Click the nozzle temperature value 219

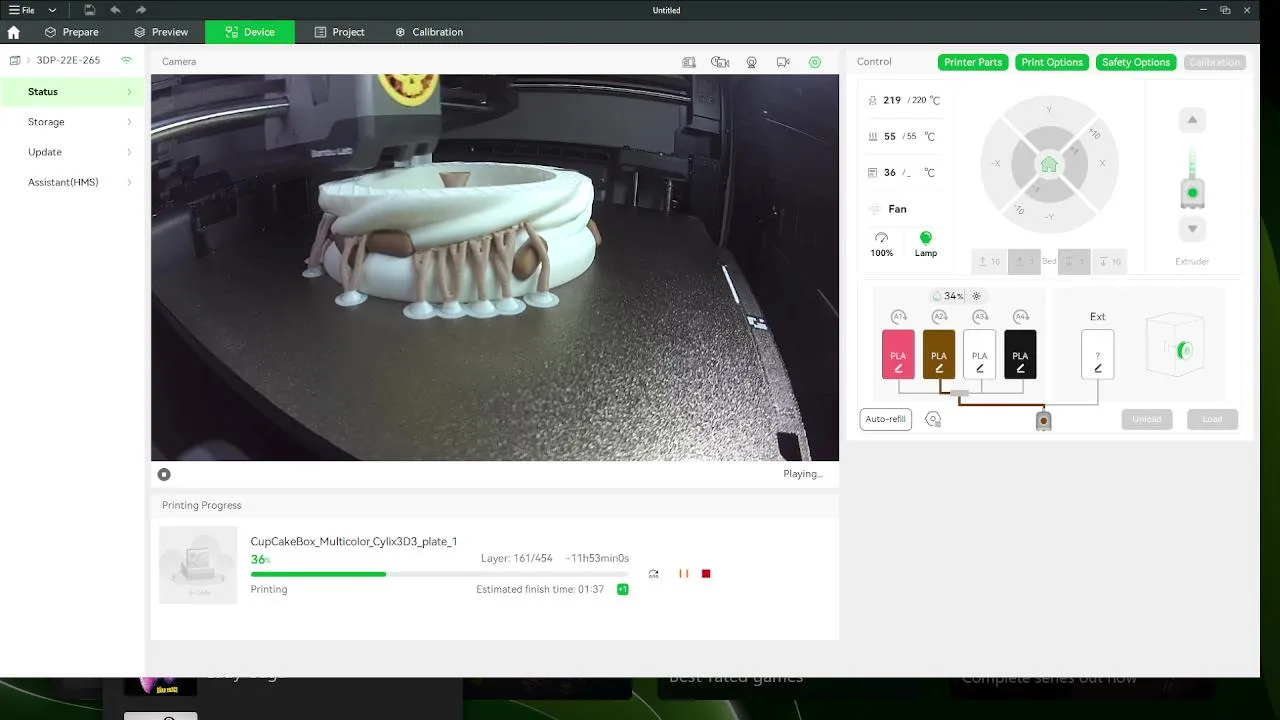pyautogui.click(x=892, y=100)
